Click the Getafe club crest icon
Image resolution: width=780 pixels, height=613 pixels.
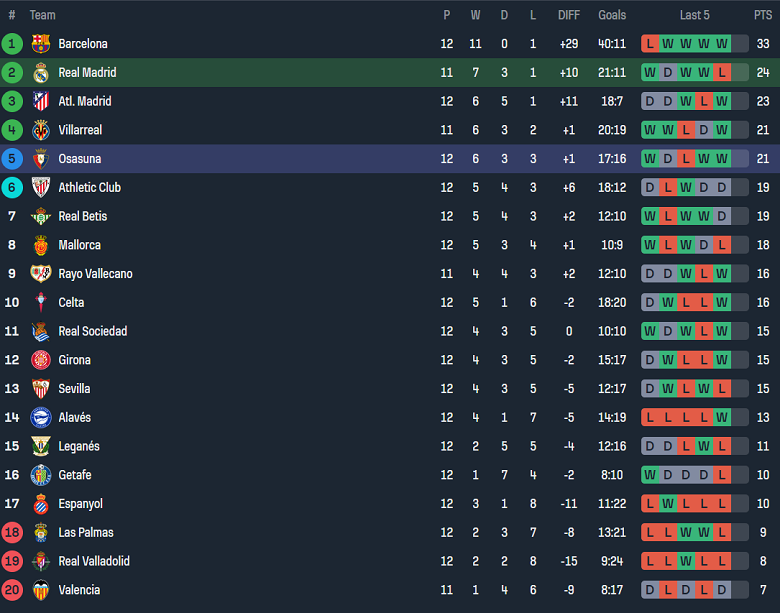coord(41,475)
